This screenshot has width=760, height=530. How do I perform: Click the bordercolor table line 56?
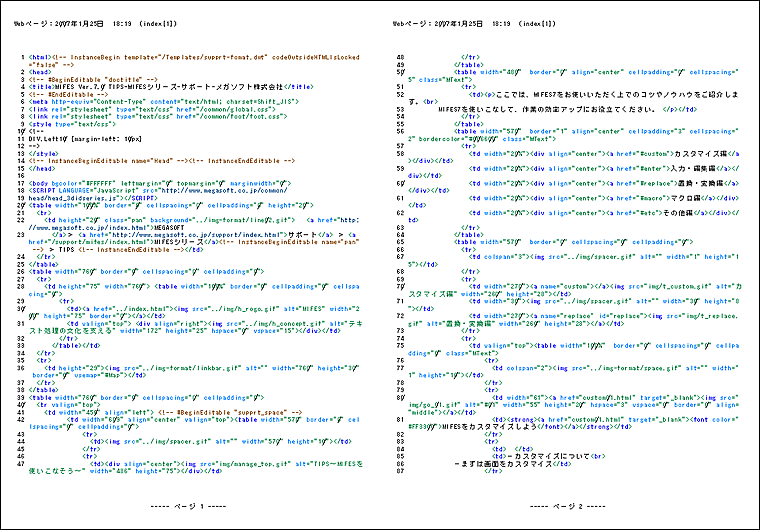(580, 131)
